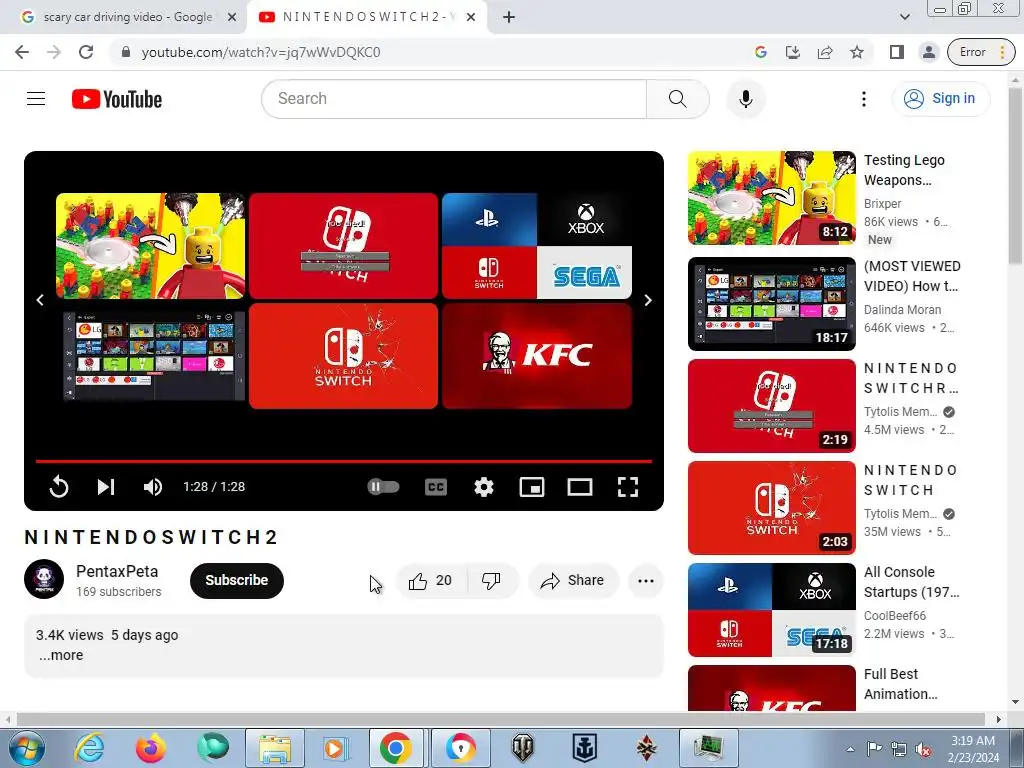Enter full screen mode

(628, 487)
